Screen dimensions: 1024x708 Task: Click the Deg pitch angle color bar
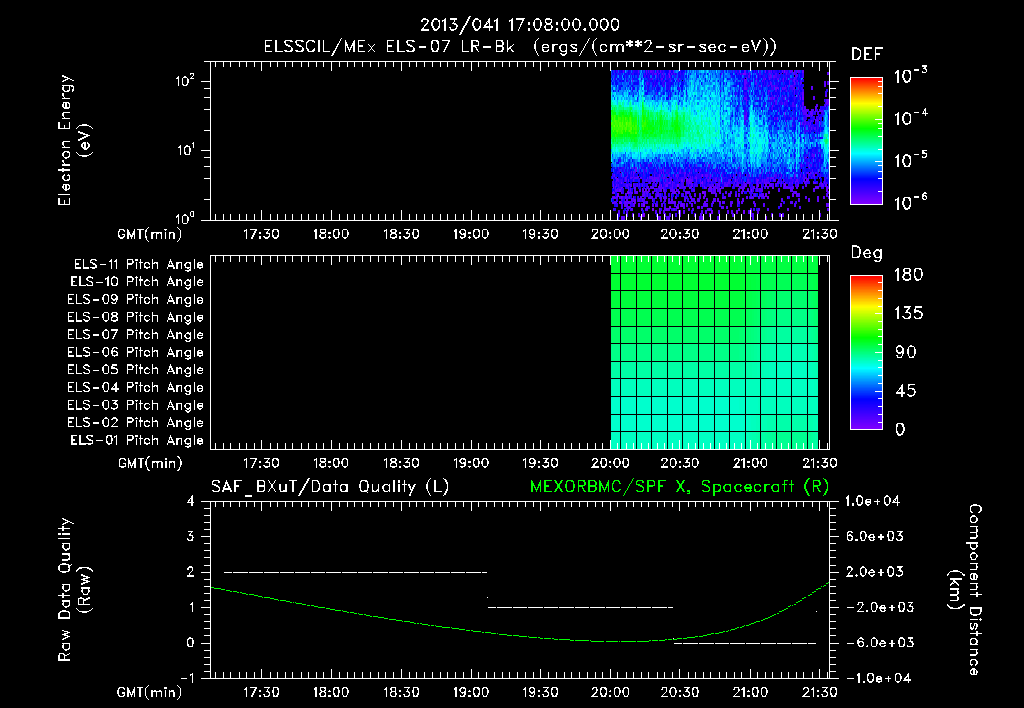pos(866,352)
